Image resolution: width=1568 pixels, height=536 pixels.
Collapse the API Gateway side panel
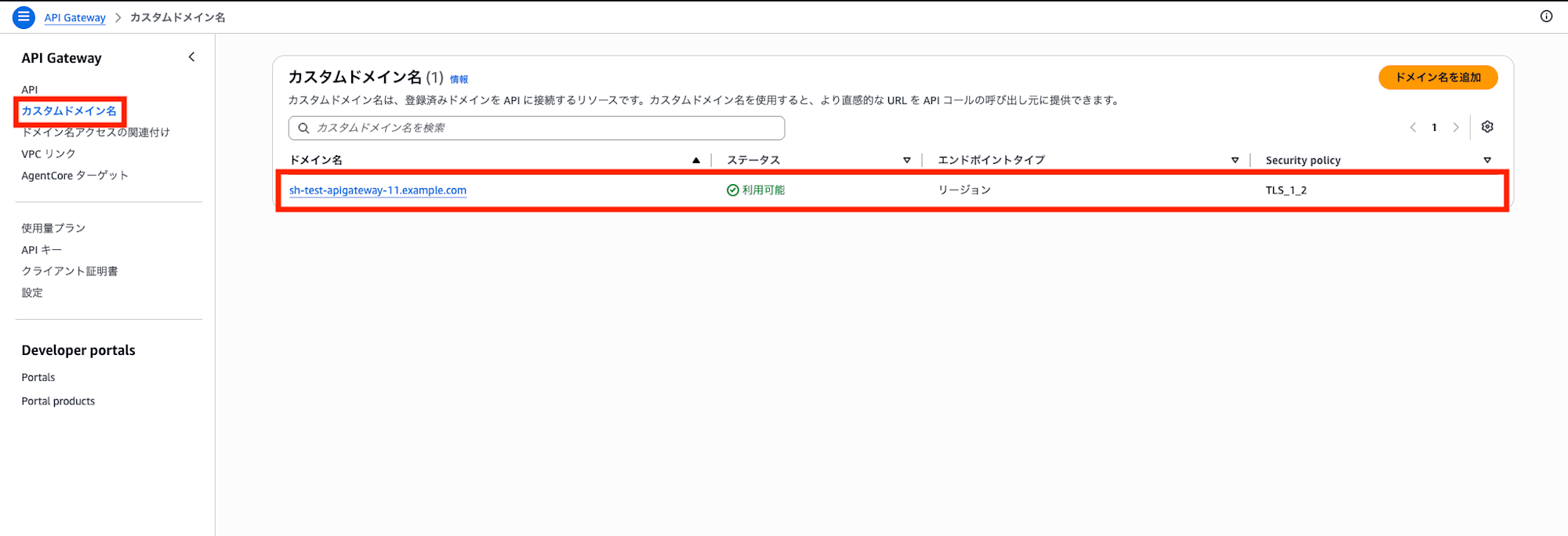click(x=191, y=57)
